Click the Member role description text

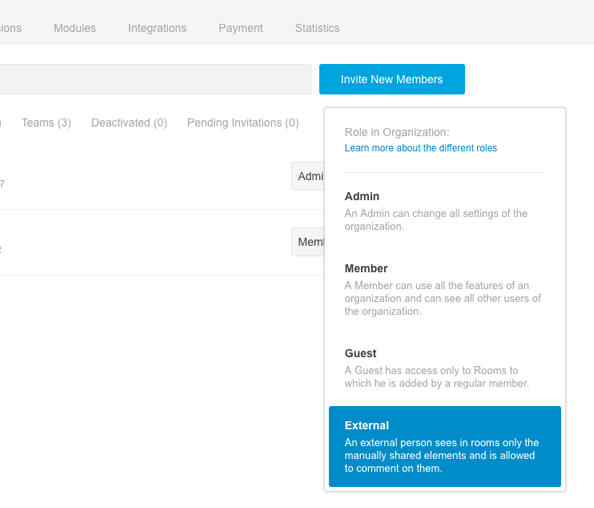coord(442,298)
